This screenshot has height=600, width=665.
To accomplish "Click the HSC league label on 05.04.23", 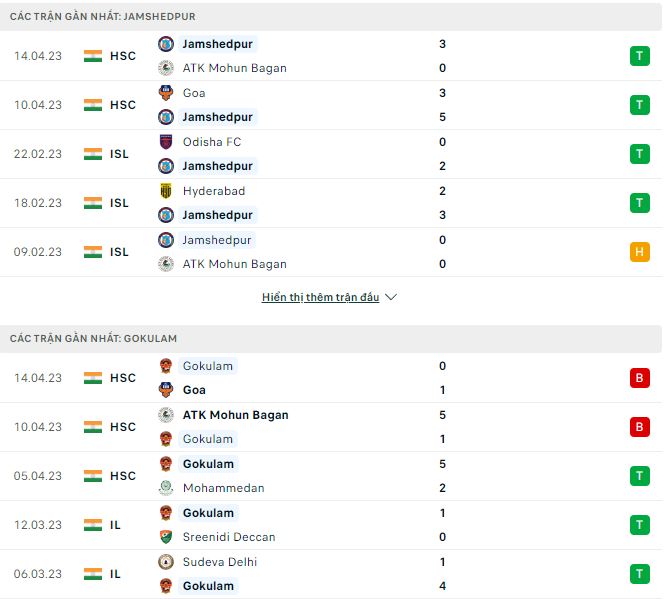I will [123, 476].
